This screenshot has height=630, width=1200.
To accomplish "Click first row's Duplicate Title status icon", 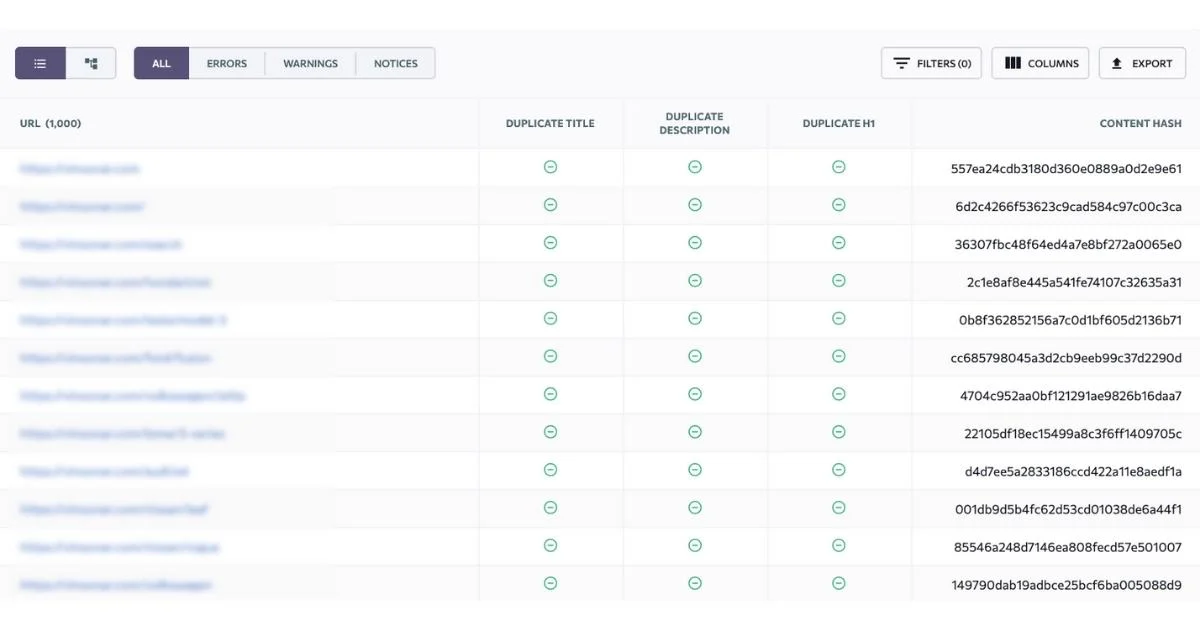I will click(550, 167).
